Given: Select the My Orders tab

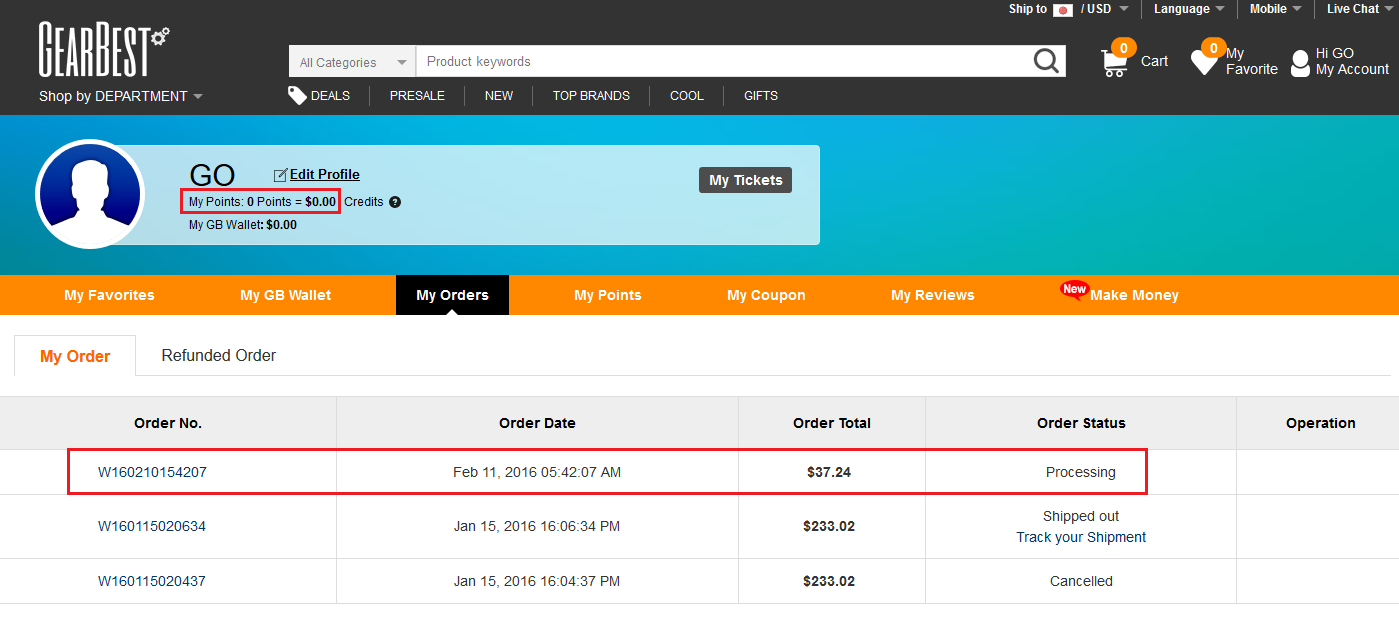Looking at the screenshot, I should [x=452, y=295].
